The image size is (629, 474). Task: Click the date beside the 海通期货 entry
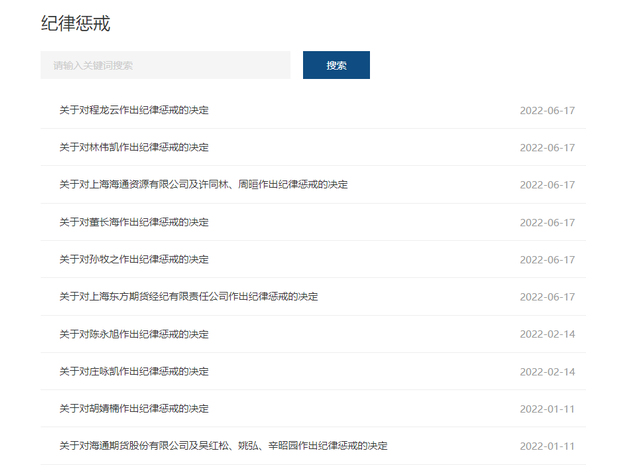click(x=547, y=446)
